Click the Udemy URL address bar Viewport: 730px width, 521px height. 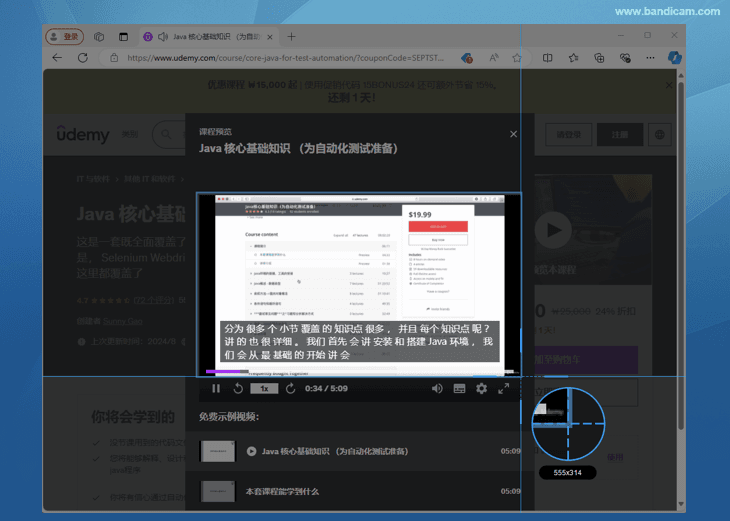pos(285,58)
